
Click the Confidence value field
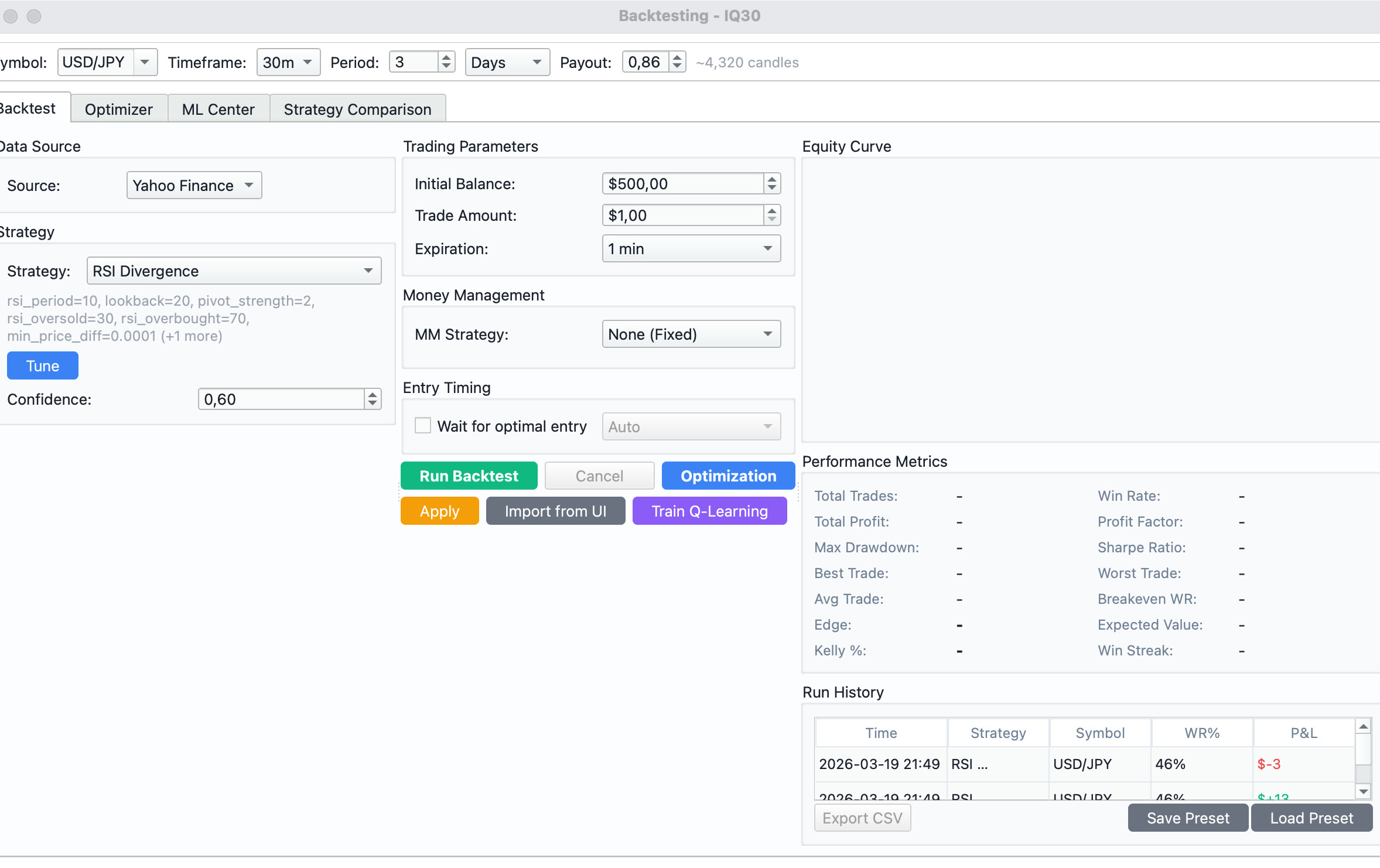click(281, 399)
